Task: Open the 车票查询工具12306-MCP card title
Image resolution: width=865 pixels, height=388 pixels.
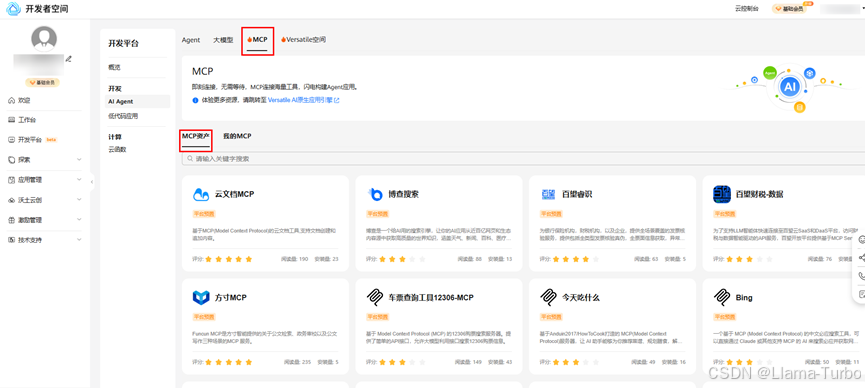Action: pyautogui.click(x=431, y=297)
